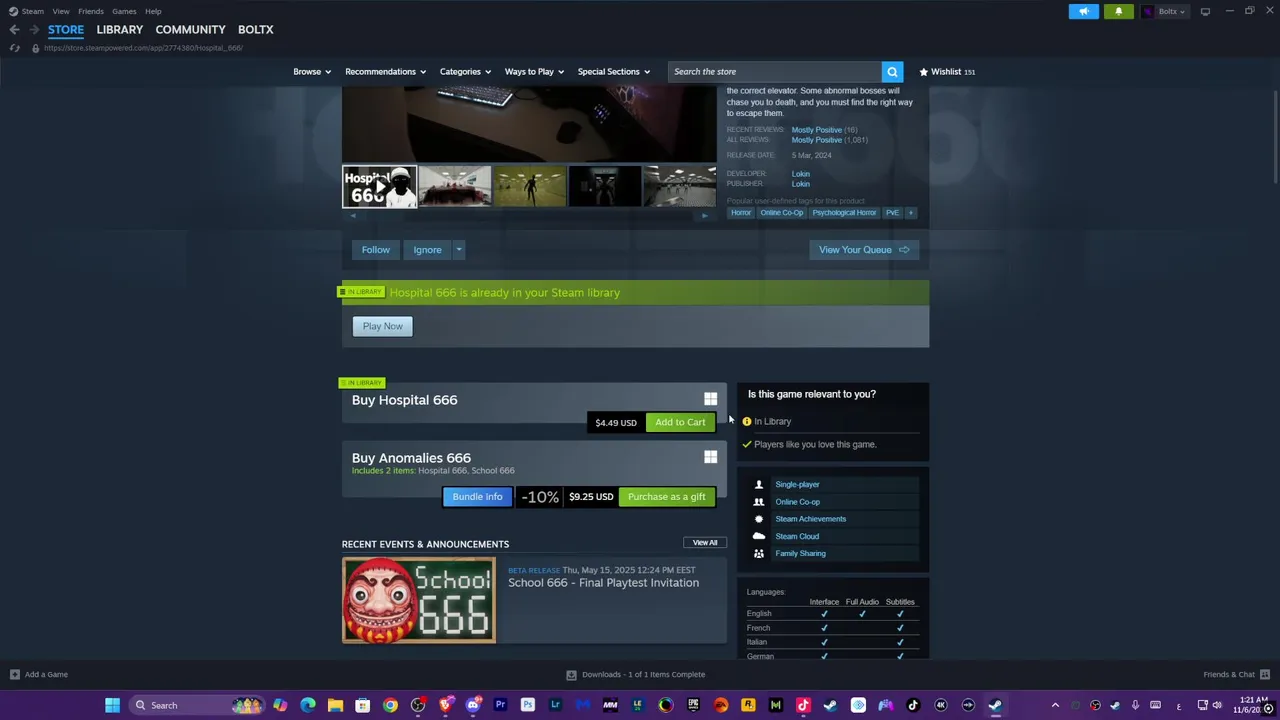Click the Psychological Horror tag
The width and height of the screenshot is (1280, 720).
pos(844,213)
